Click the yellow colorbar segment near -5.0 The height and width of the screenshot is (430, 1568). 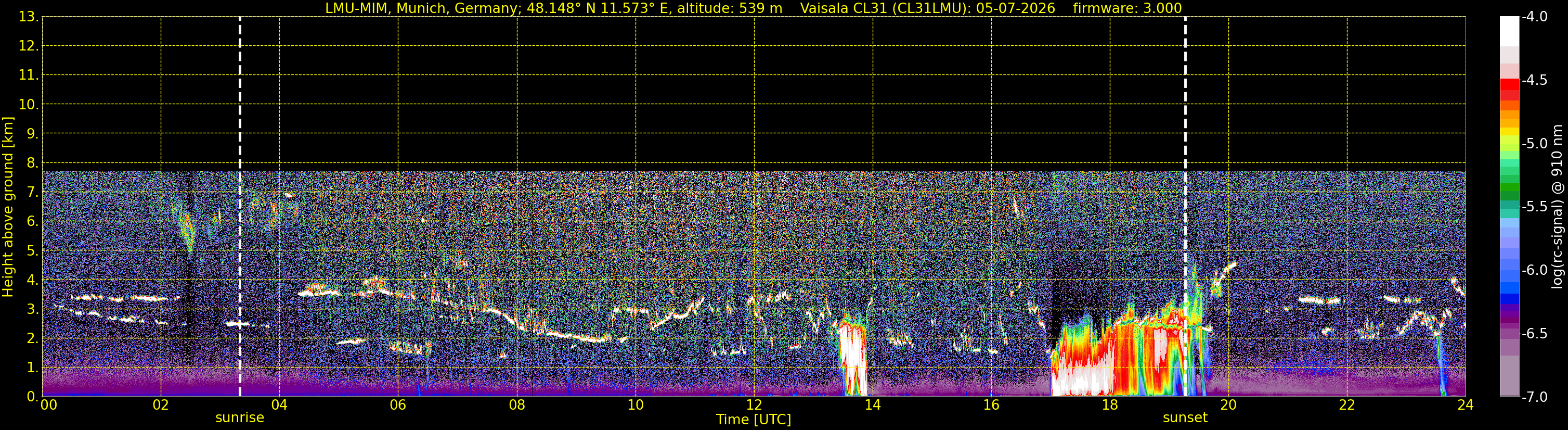pos(1509,131)
